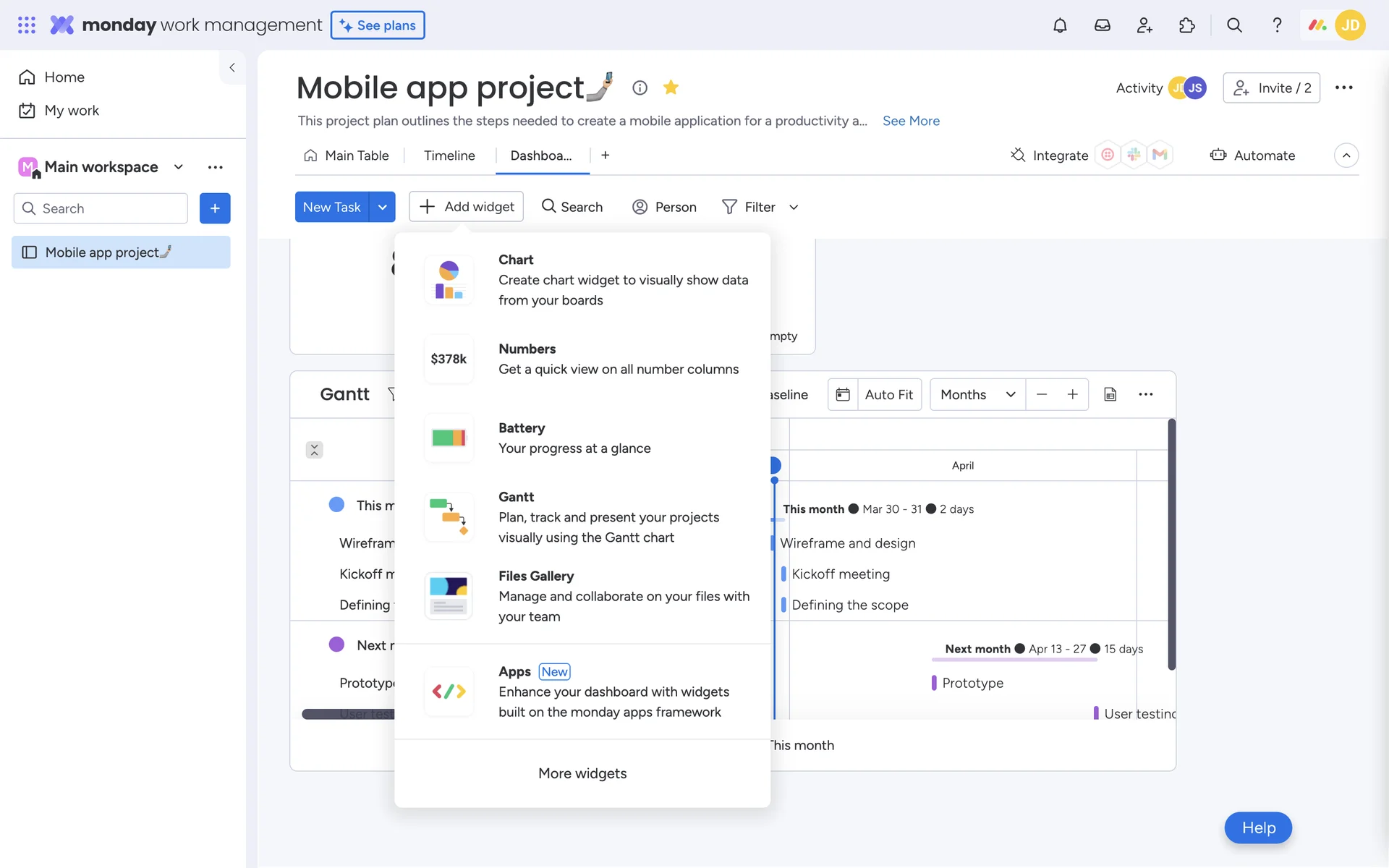
Task: Switch to the Timeline tab
Action: [449, 156]
